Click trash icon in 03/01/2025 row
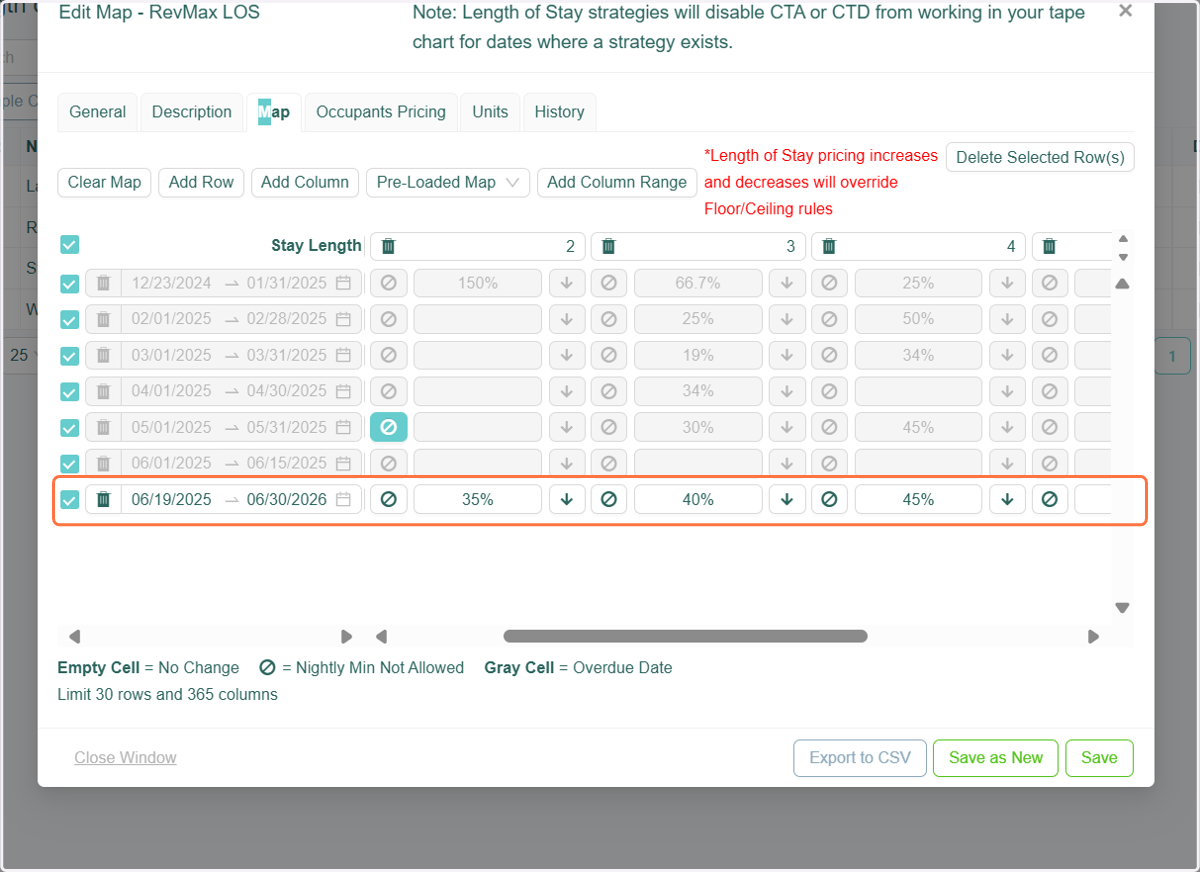This screenshot has height=872, width=1200. (103, 355)
